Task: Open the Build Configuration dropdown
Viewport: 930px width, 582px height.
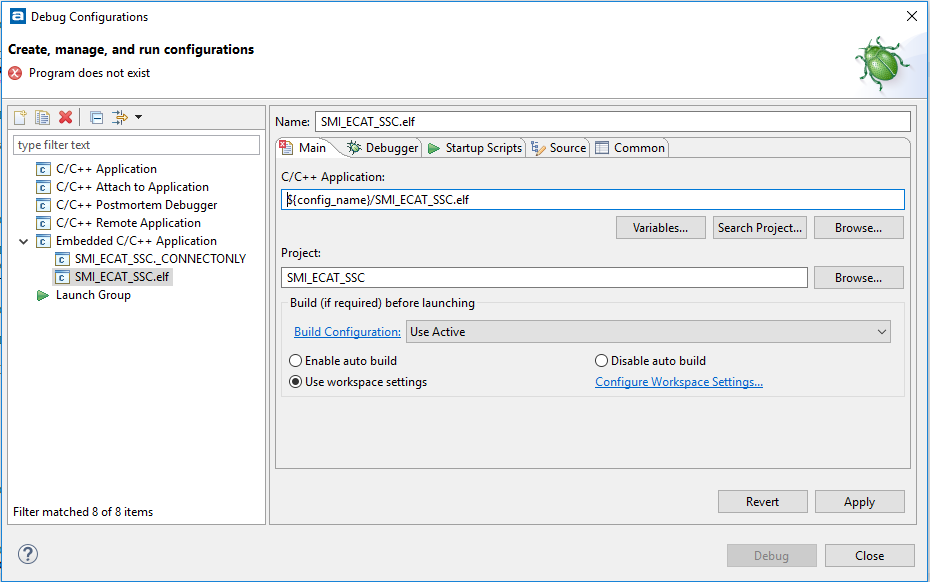Action: [x=648, y=332]
